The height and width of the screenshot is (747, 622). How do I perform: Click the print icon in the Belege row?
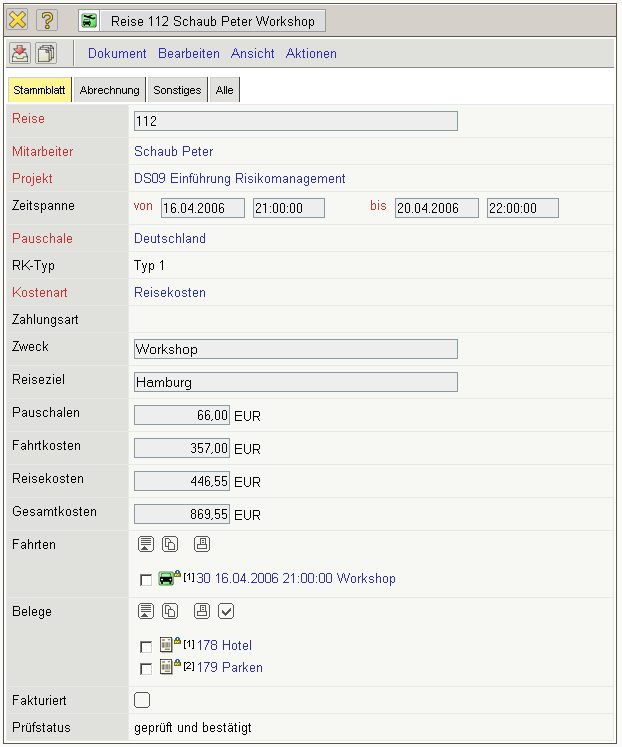202,611
